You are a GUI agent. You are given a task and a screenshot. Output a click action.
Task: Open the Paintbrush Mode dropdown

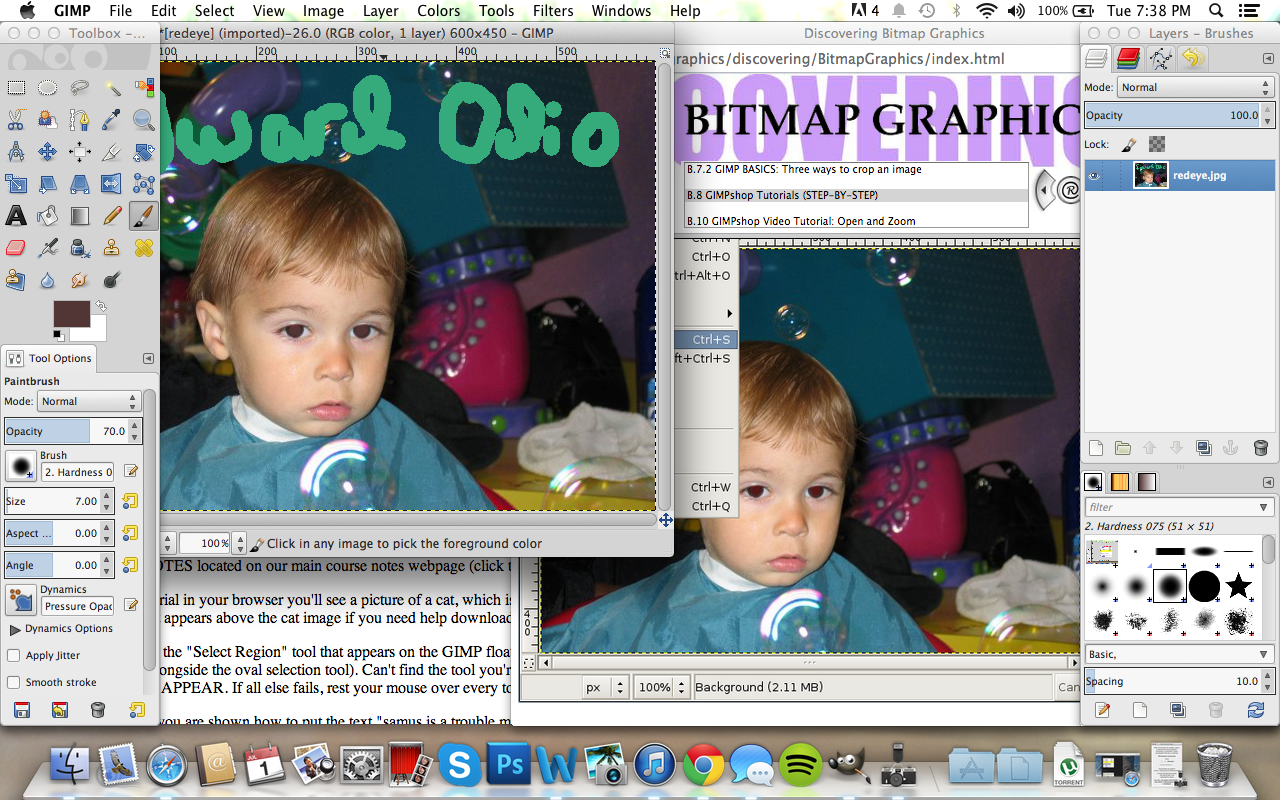pyautogui.click(x=89, y=401)
